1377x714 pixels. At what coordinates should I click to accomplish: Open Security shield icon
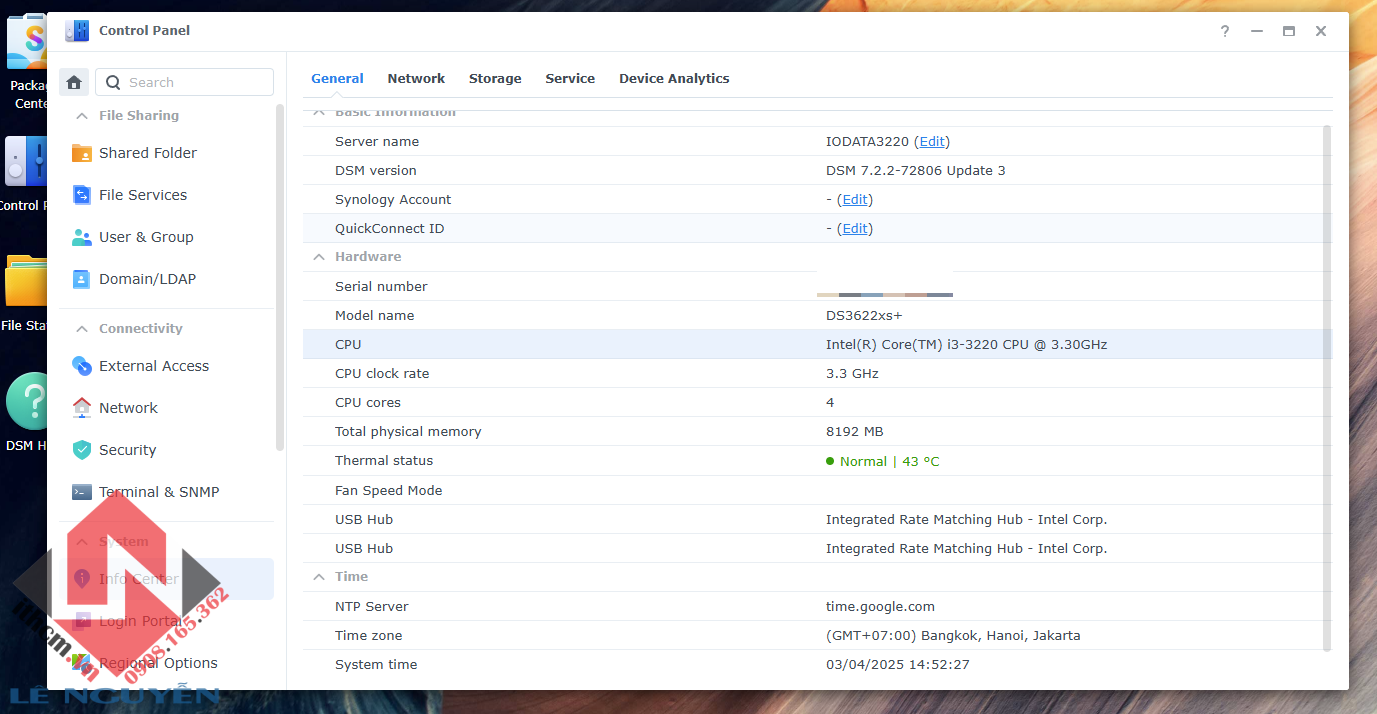click(x=82, y=450)
